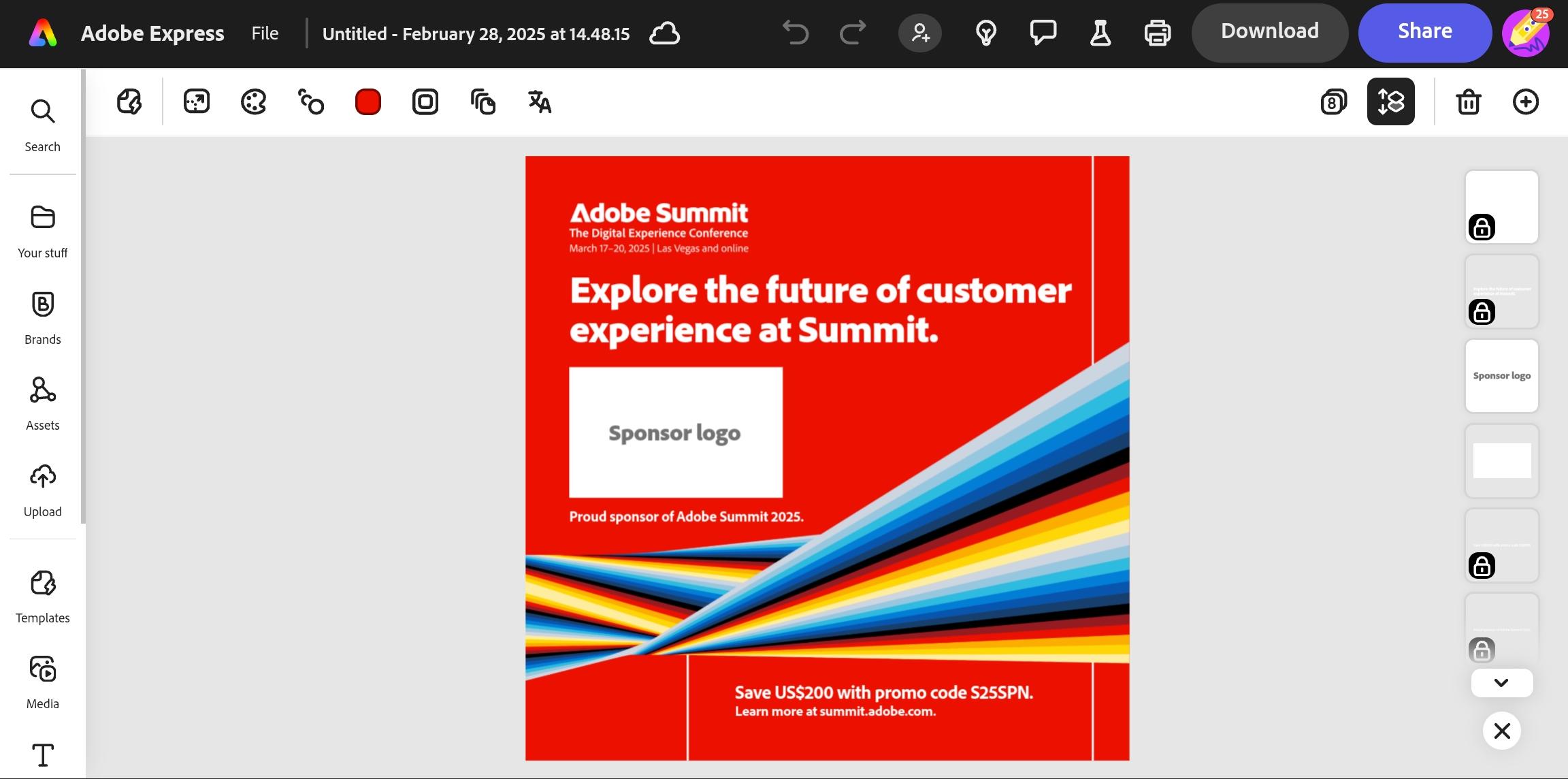
Task: Click the layer stack order button
Action: [x=1390, y=101]
